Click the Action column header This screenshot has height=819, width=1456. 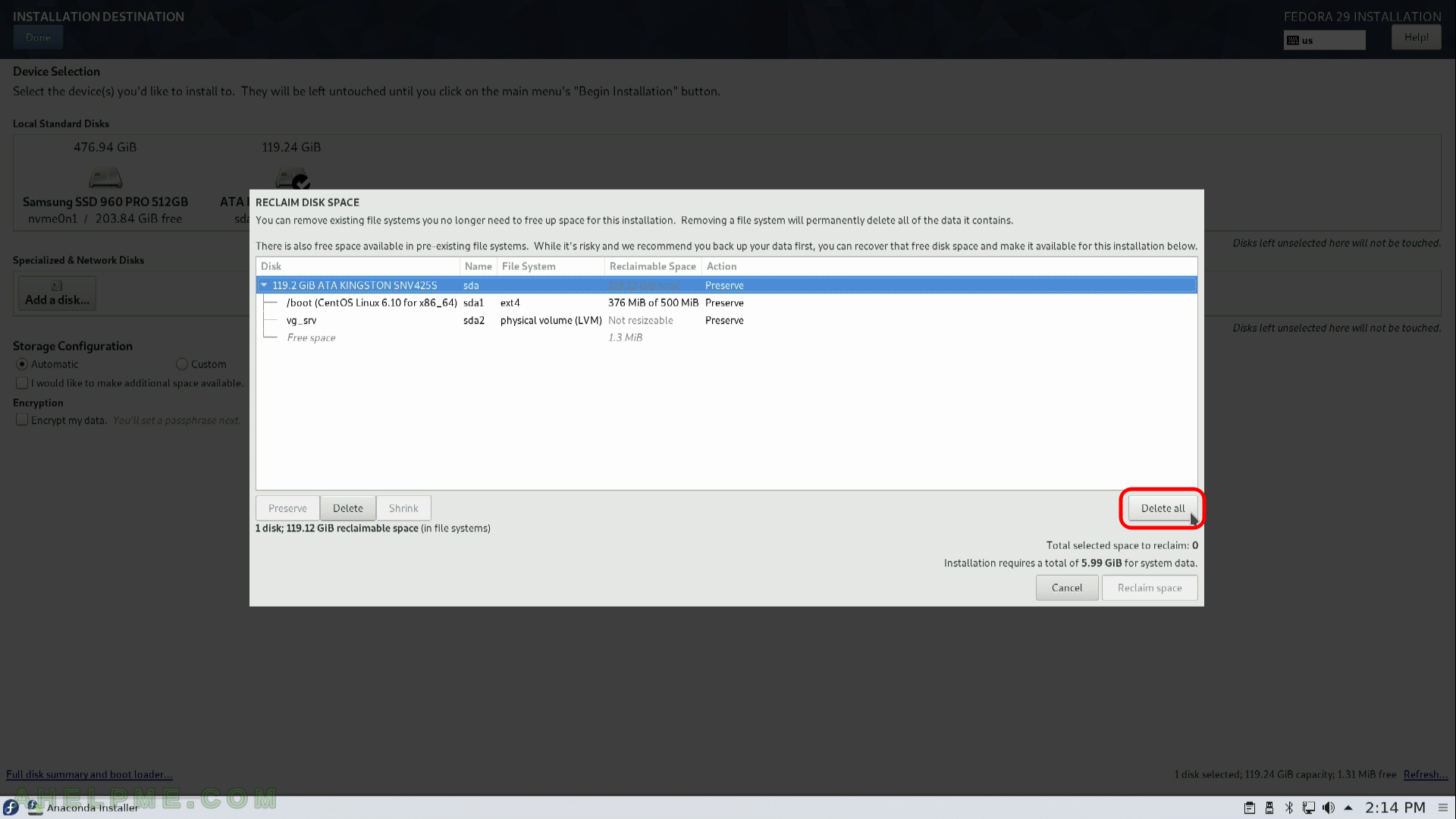tap(949, 266)
